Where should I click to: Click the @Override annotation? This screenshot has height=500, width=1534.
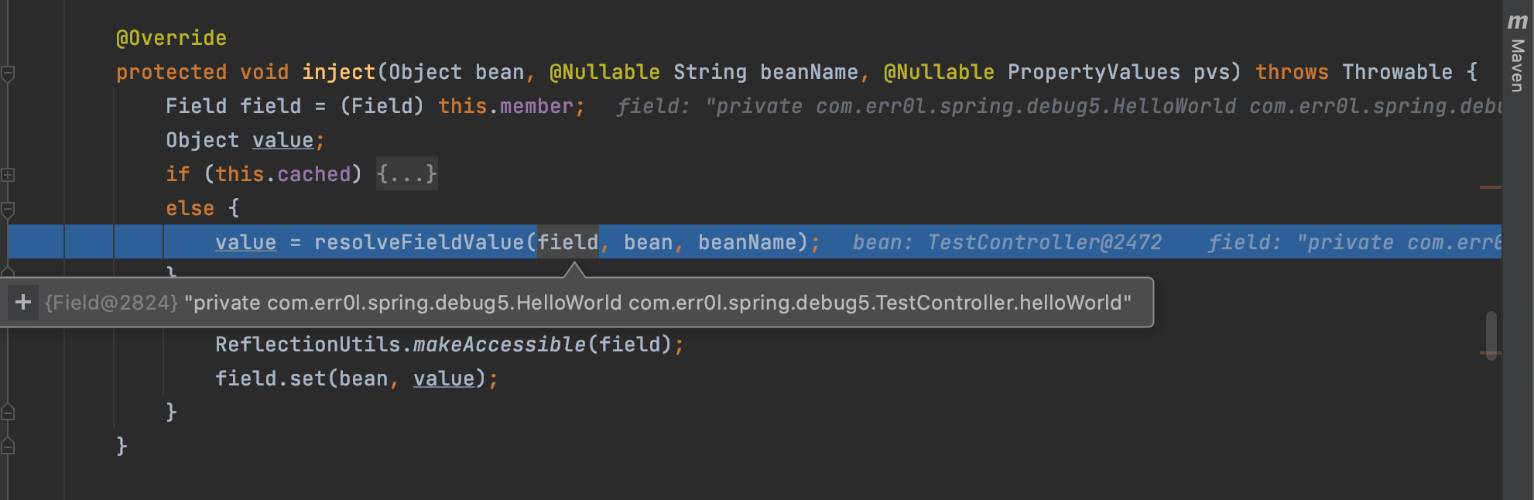point(171,39)
